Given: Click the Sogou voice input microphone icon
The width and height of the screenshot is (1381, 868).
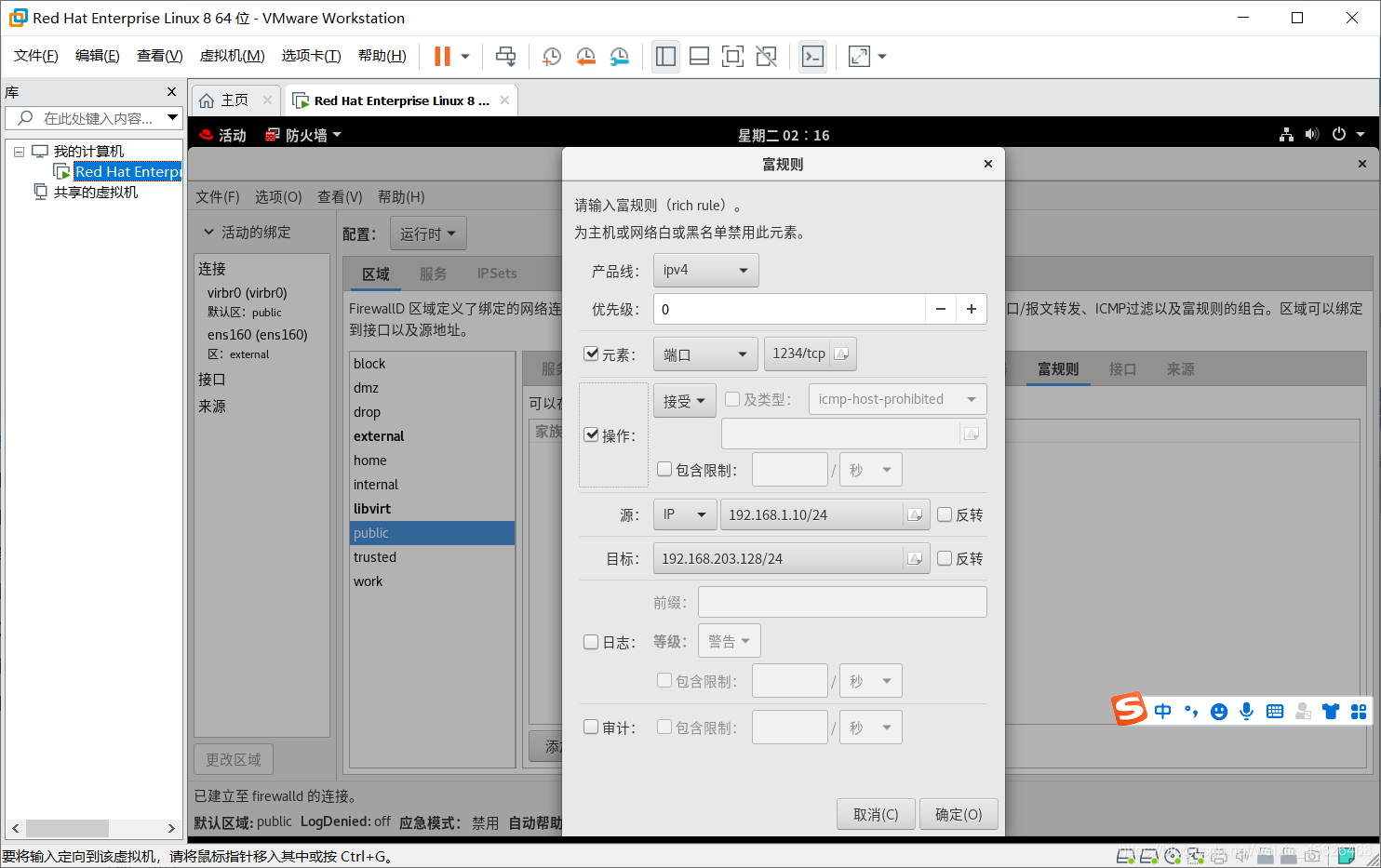Looking at the screenshot, I should 1247,711.
